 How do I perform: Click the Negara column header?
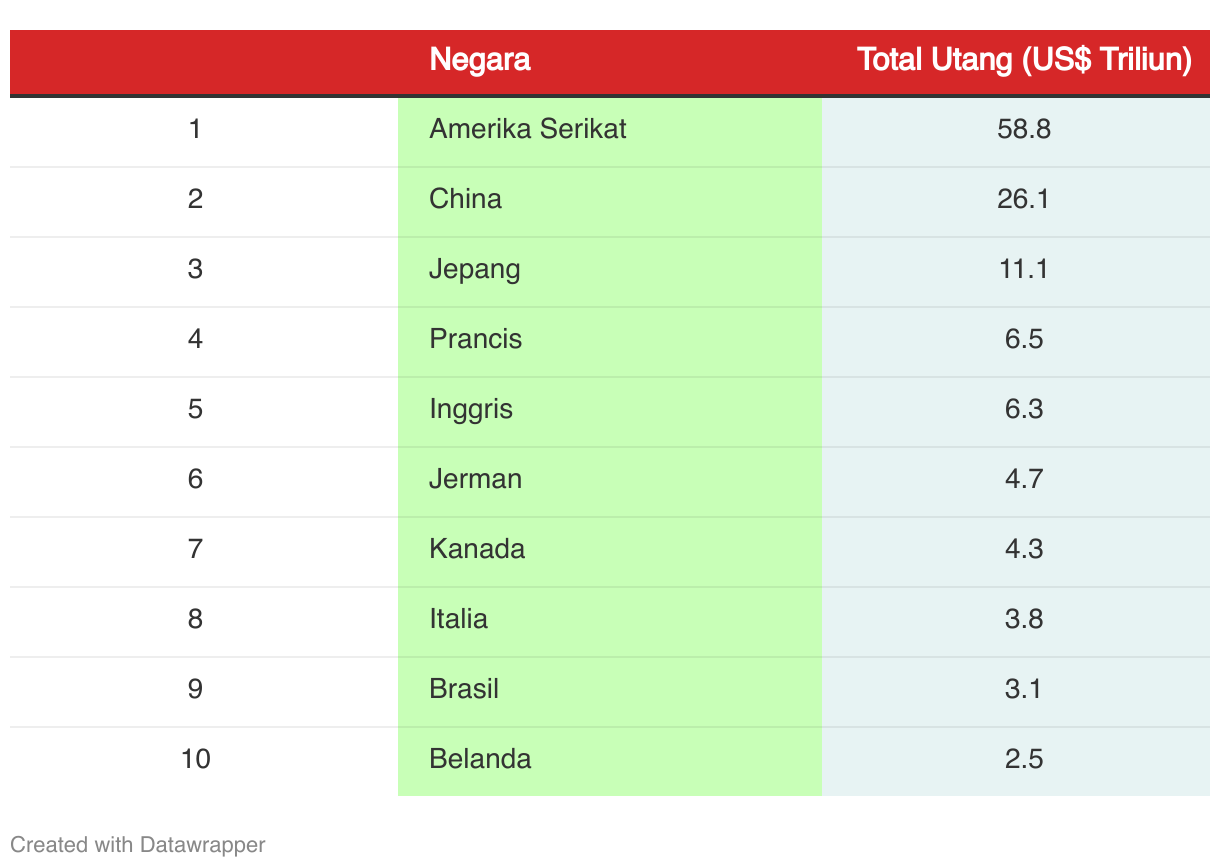480,60
